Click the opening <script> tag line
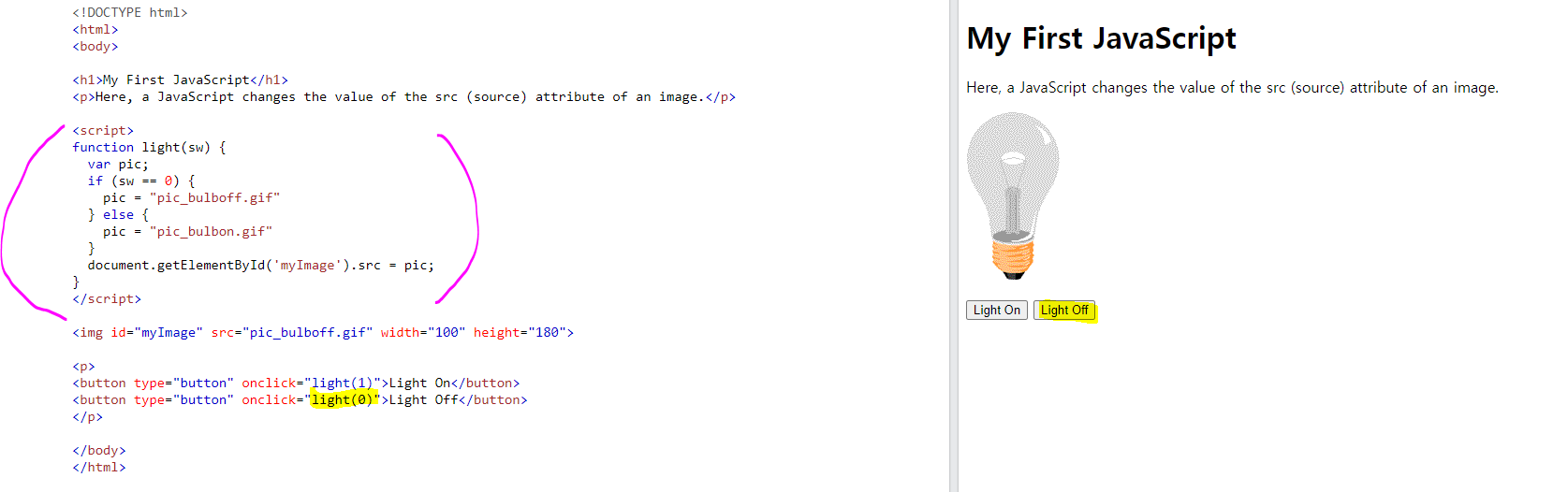 tap(103, 130)
